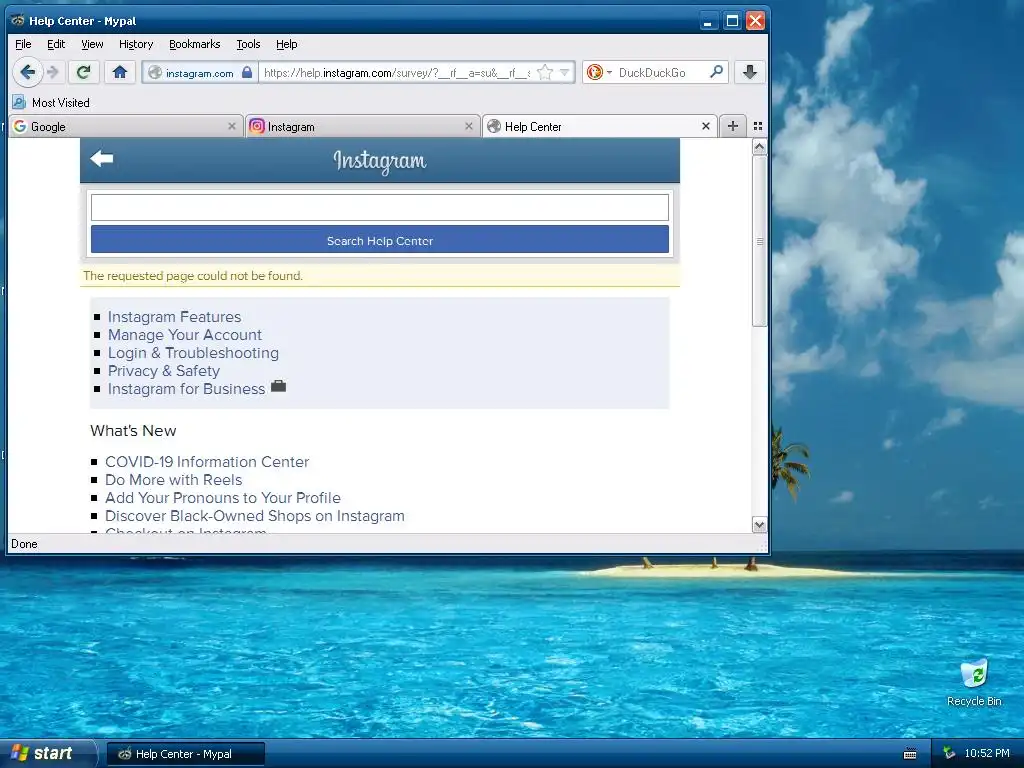Open Add Your Pronouns to Your Profile link
This screenshot has width=1024, height=768.
click(223, 498)
